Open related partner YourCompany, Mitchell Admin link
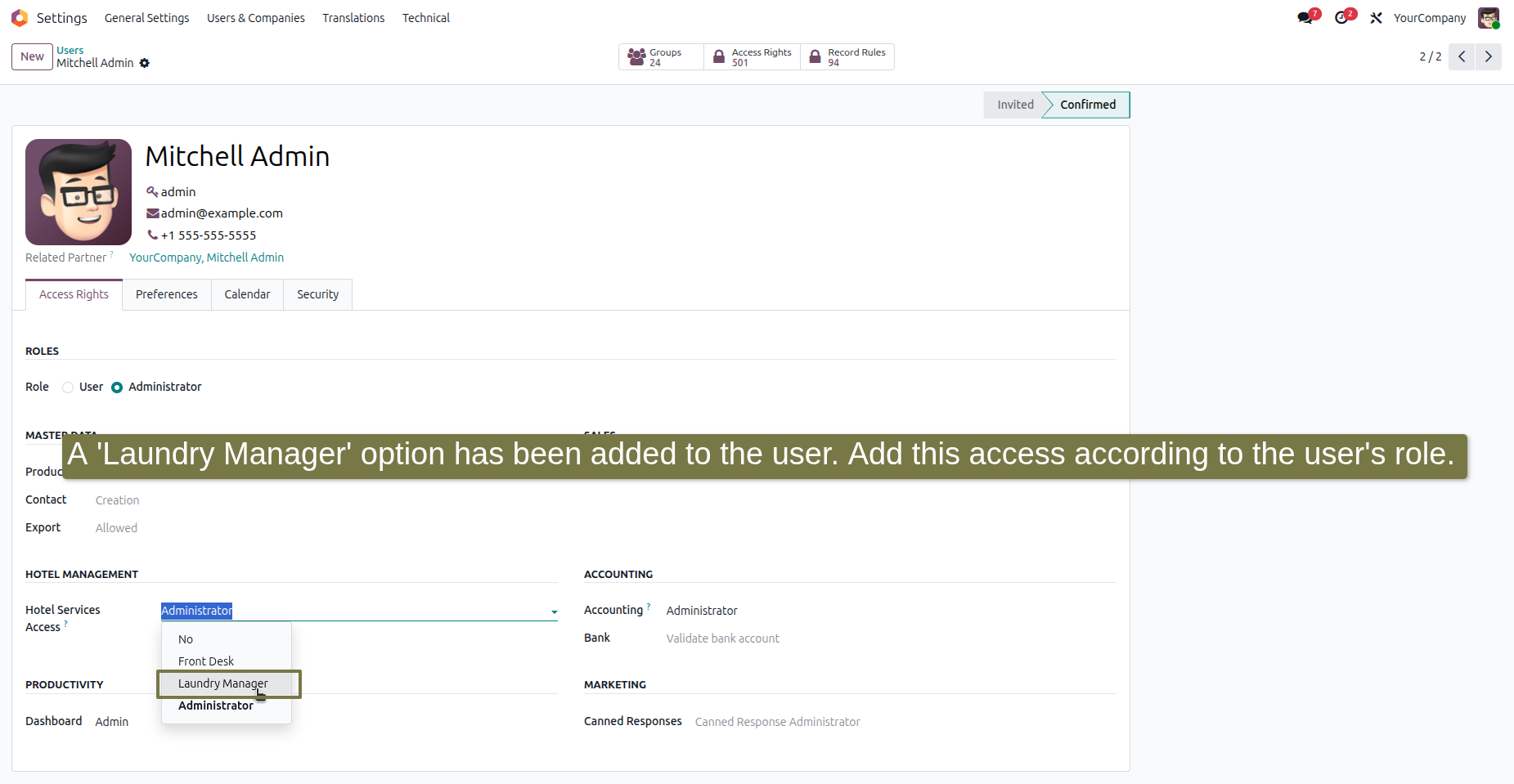1514x784 pixels. click(206, 258)
